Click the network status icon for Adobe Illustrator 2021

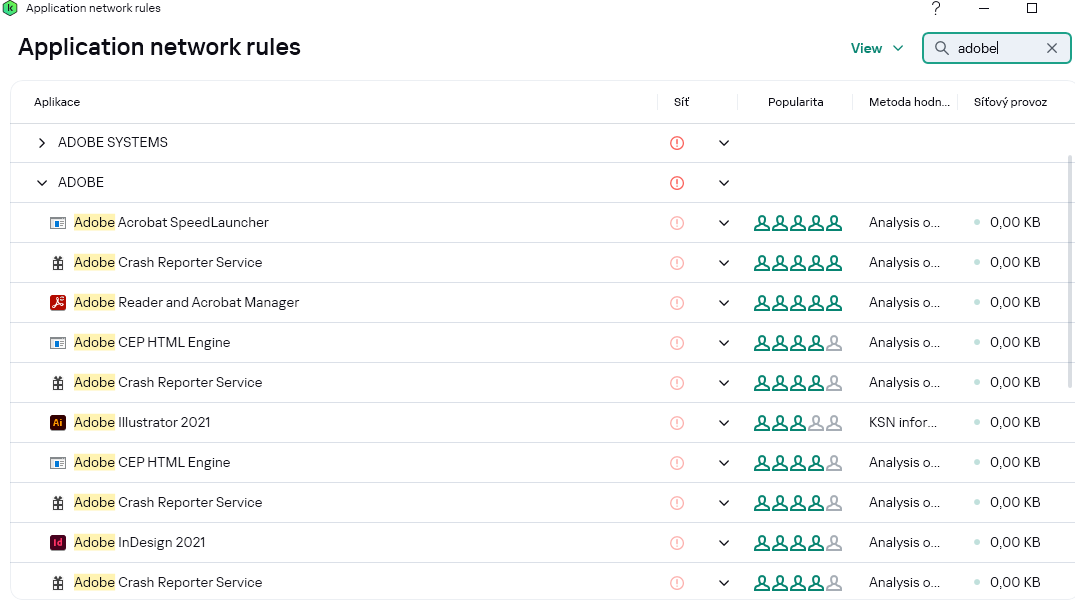(677, 423)
